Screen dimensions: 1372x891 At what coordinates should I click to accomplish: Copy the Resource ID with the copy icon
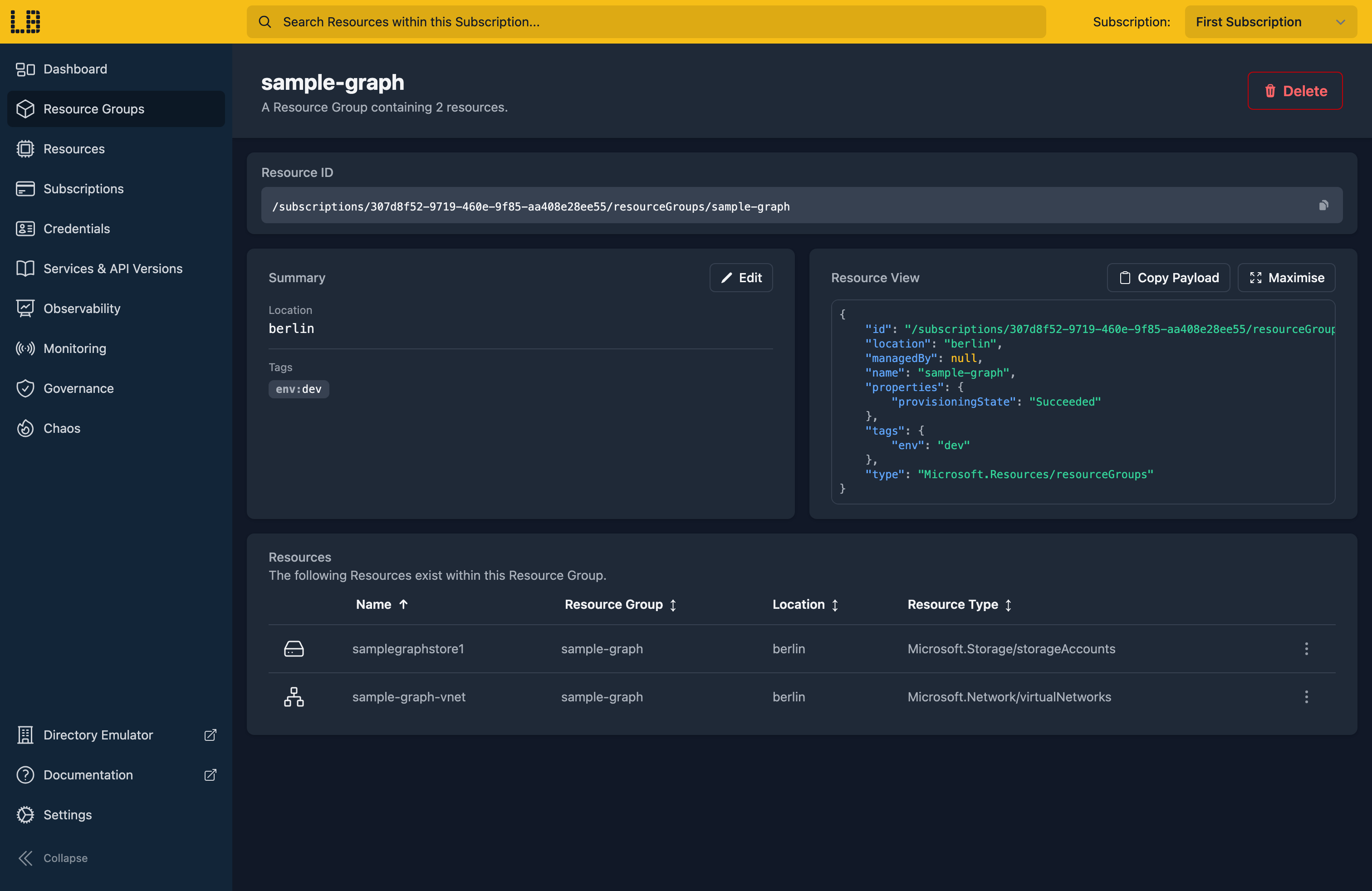pos(1323,205)
